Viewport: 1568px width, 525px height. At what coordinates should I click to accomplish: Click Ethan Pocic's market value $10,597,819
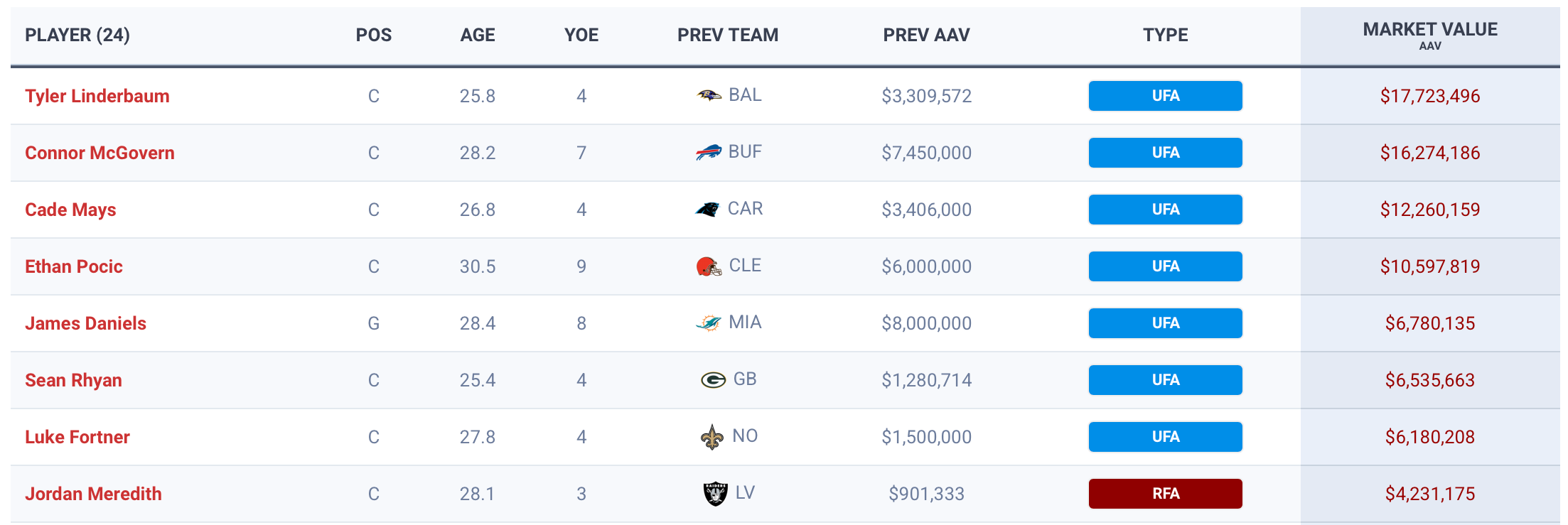tap(1429, 266)
